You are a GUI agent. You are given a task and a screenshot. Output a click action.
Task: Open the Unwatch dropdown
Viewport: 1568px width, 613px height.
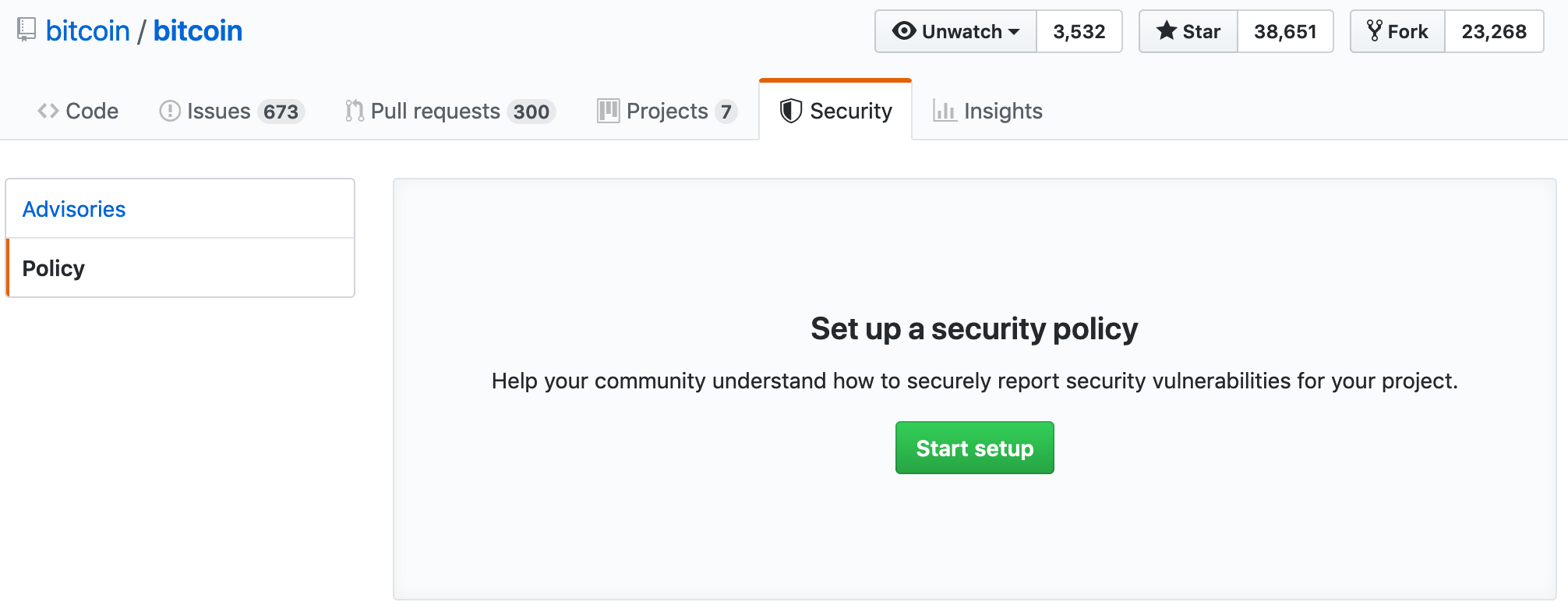955,31
